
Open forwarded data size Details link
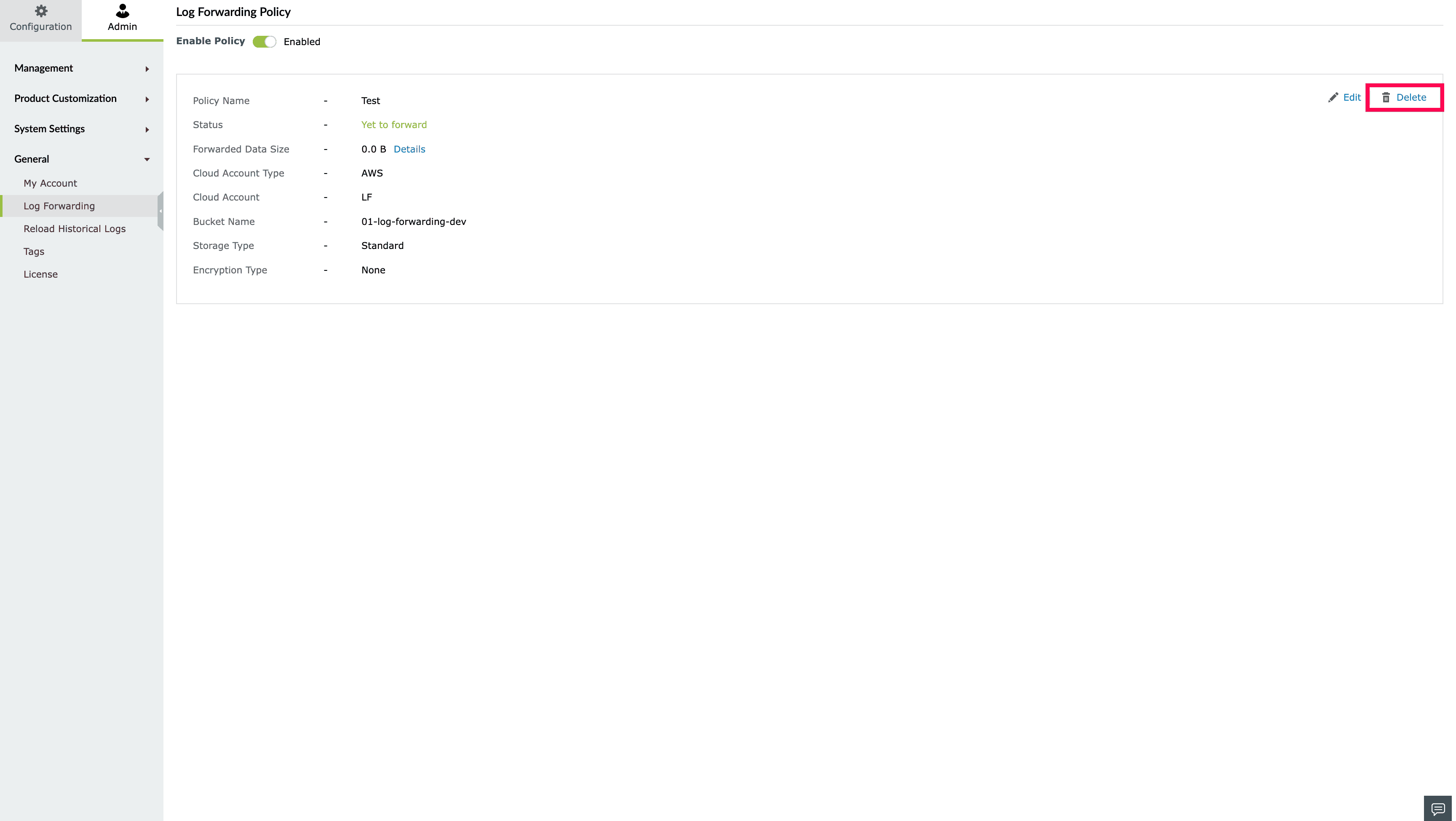pyautogui.click(x=409, y=149)
